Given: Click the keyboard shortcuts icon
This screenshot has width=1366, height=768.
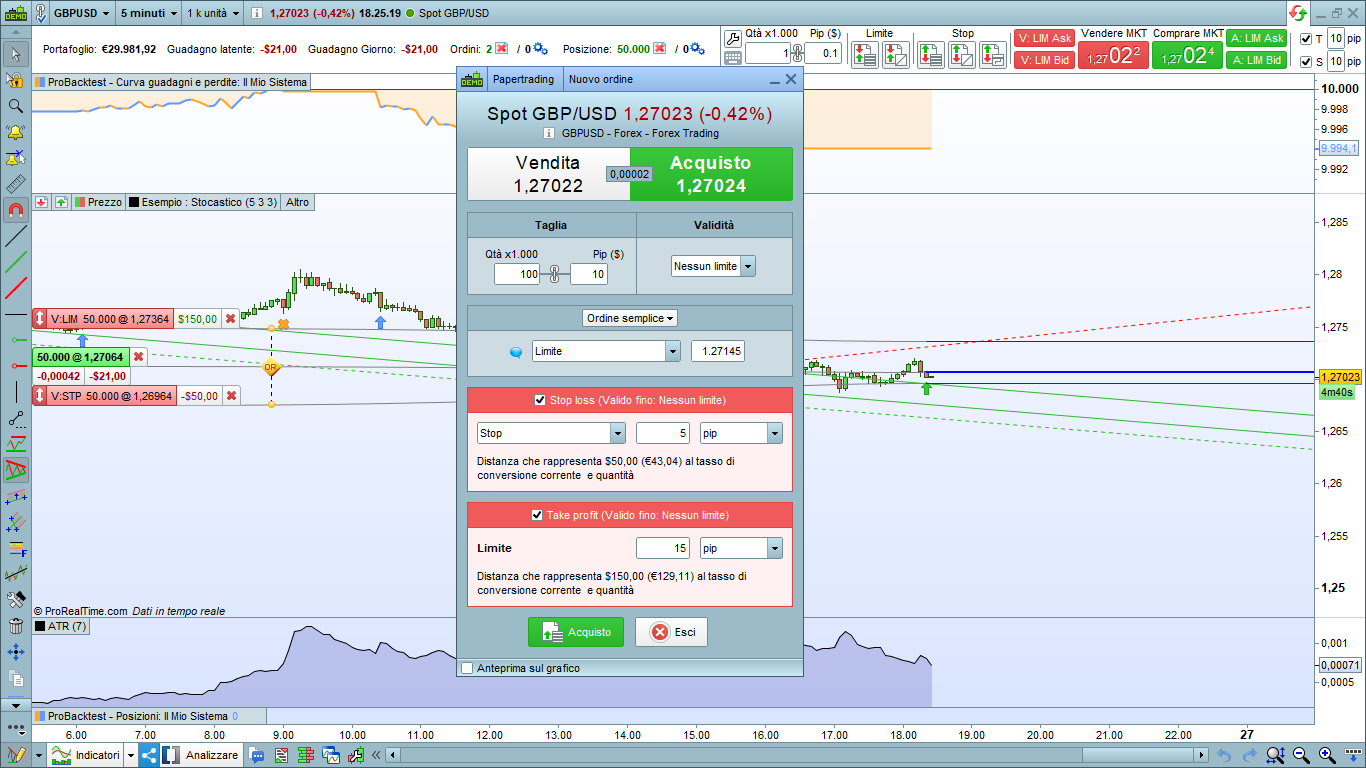Looking at the screenshot, I should pyautogui.click(x=732, y=58).
